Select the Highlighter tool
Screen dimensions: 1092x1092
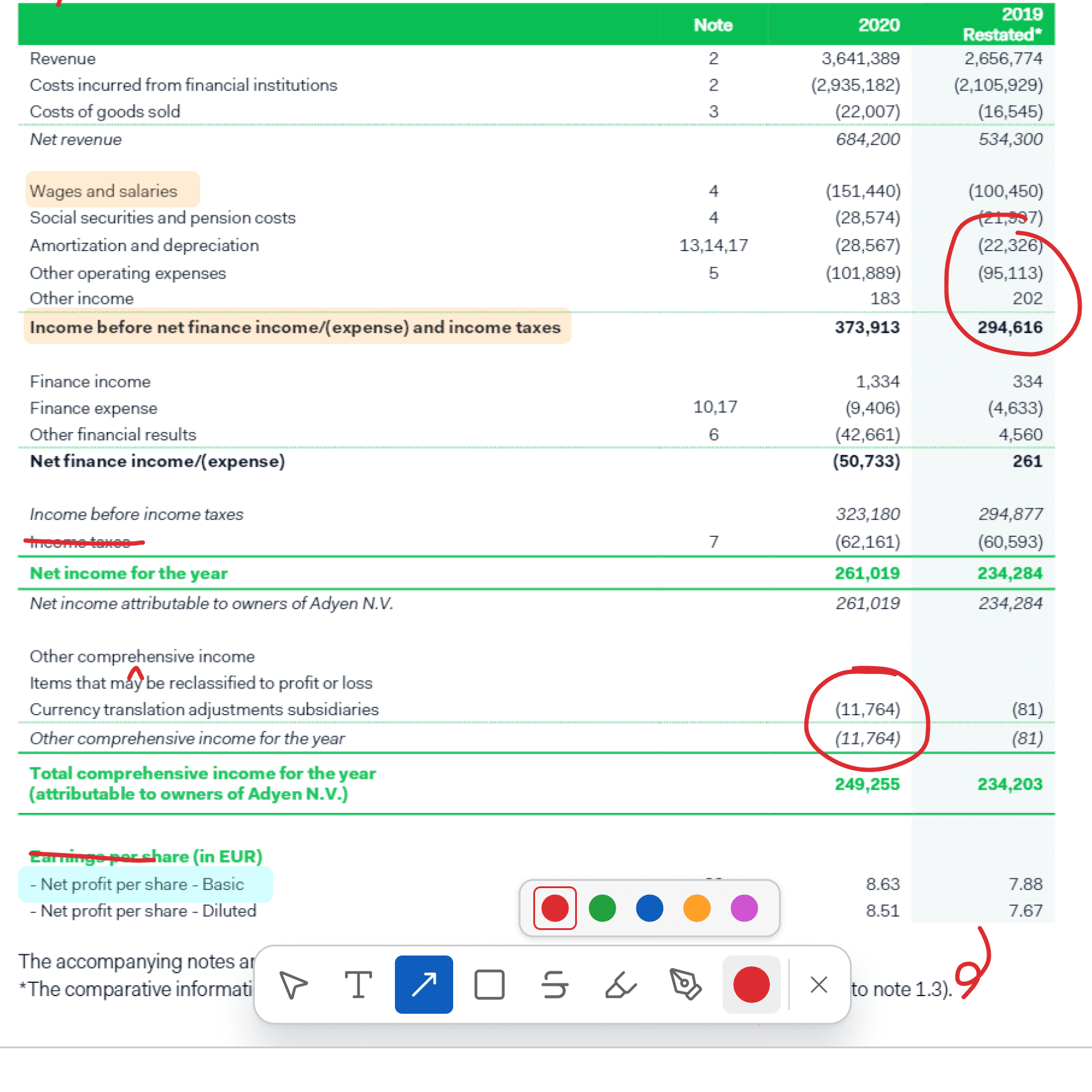tap(620, 984)
